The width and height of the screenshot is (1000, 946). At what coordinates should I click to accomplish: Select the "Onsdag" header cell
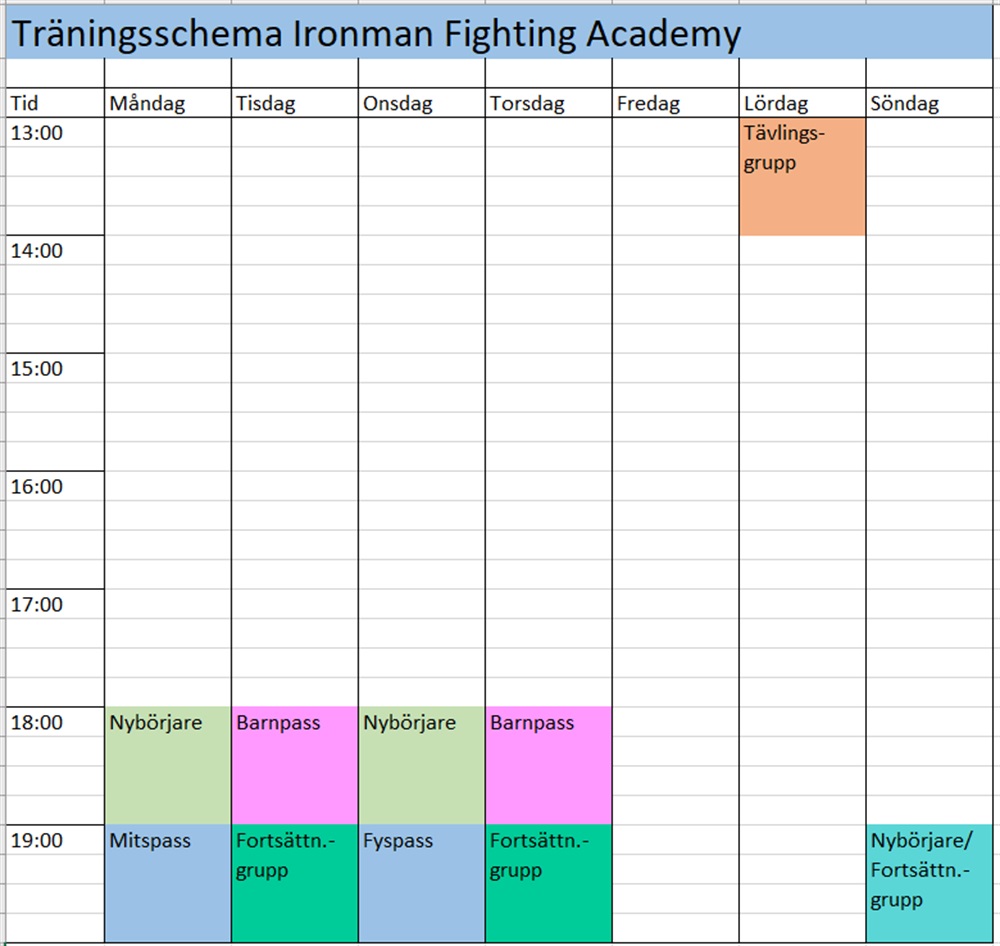421,103
